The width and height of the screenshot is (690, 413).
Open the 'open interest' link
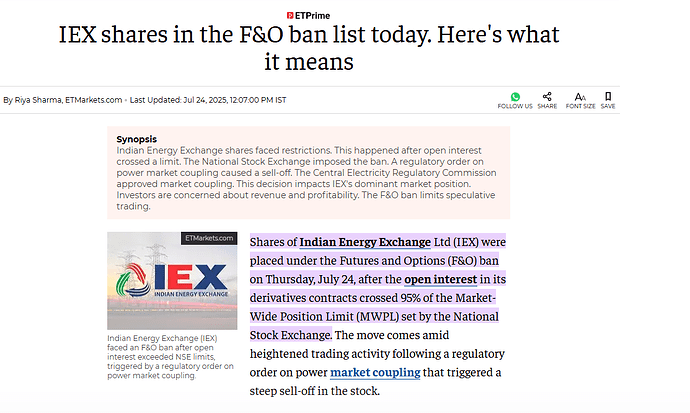[x=438, y=278]
